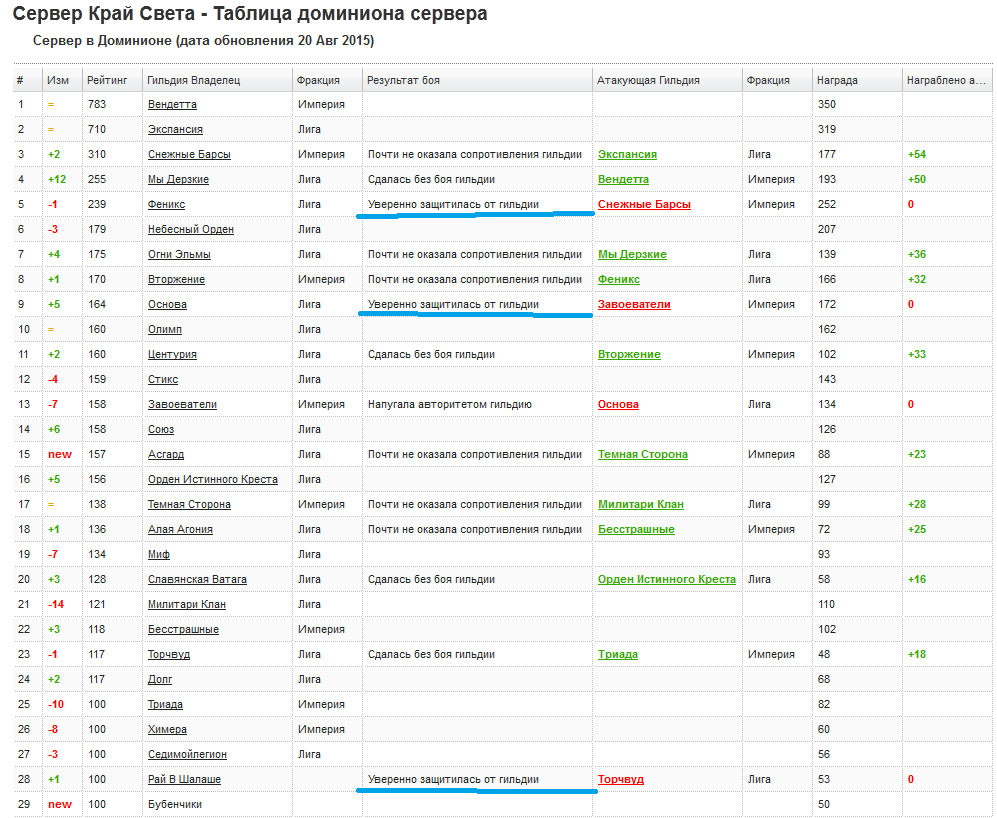Select the Огни Эльмы guild link
The width and height of the screenshot is (997, 818).
coord(179,255)
